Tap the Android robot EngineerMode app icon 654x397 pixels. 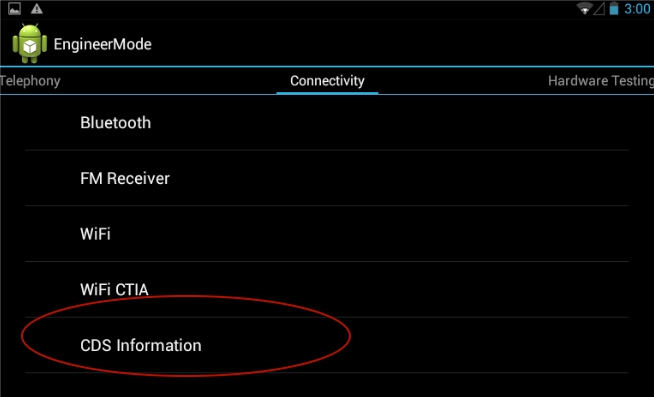click(29, 44)
